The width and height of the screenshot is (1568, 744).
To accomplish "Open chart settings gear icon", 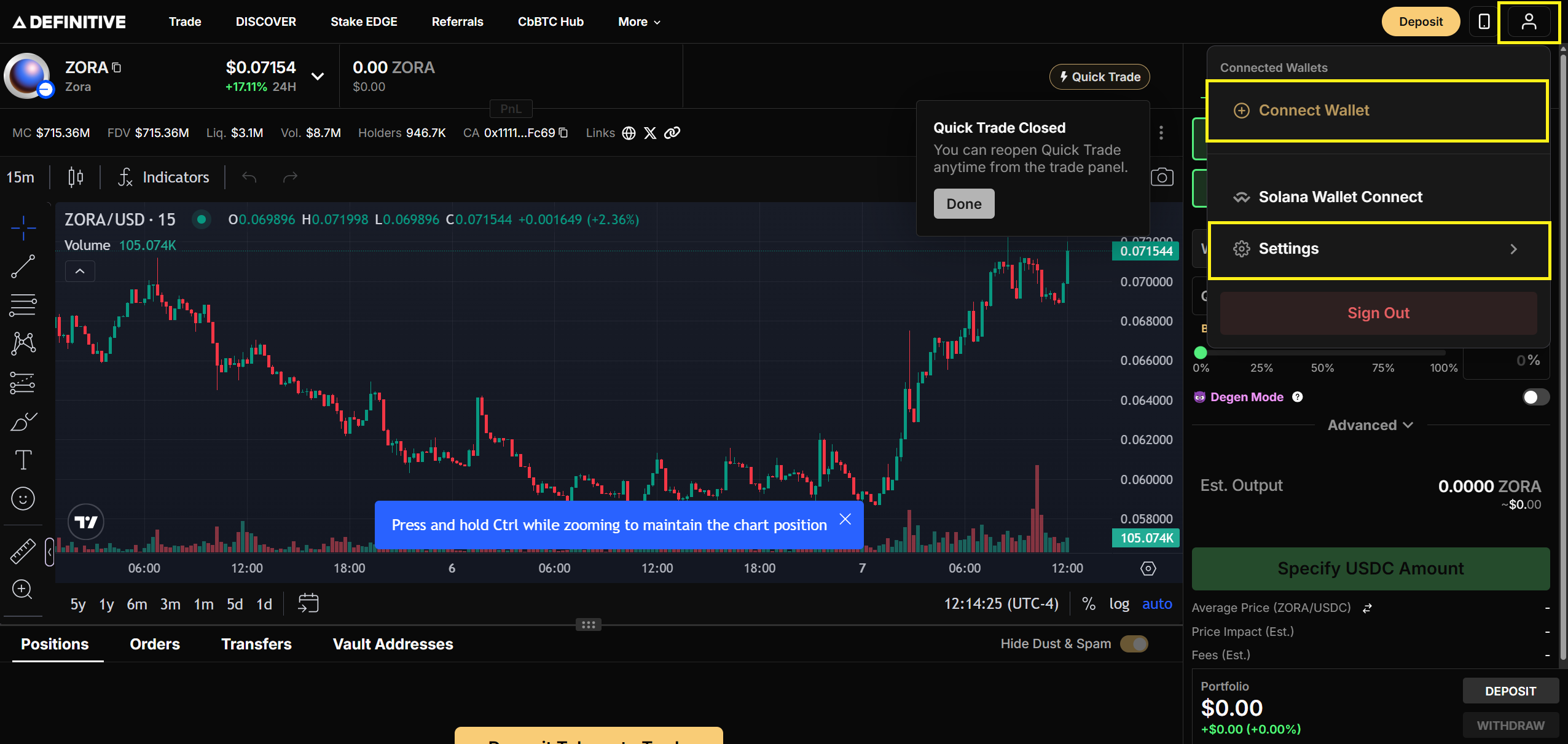I will pos(1148,568).
